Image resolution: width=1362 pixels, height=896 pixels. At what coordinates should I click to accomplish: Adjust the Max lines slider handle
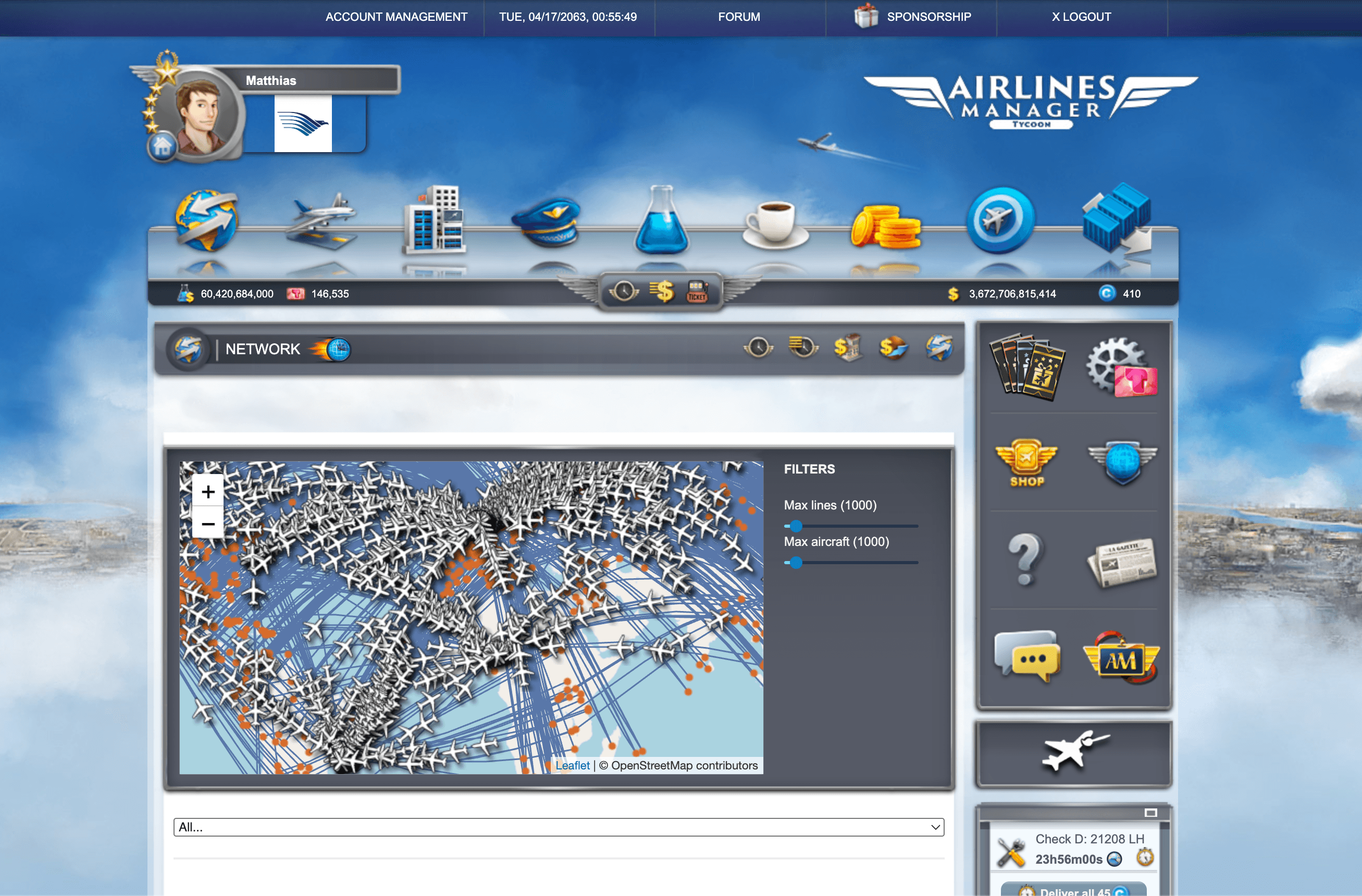pos(796,526)
